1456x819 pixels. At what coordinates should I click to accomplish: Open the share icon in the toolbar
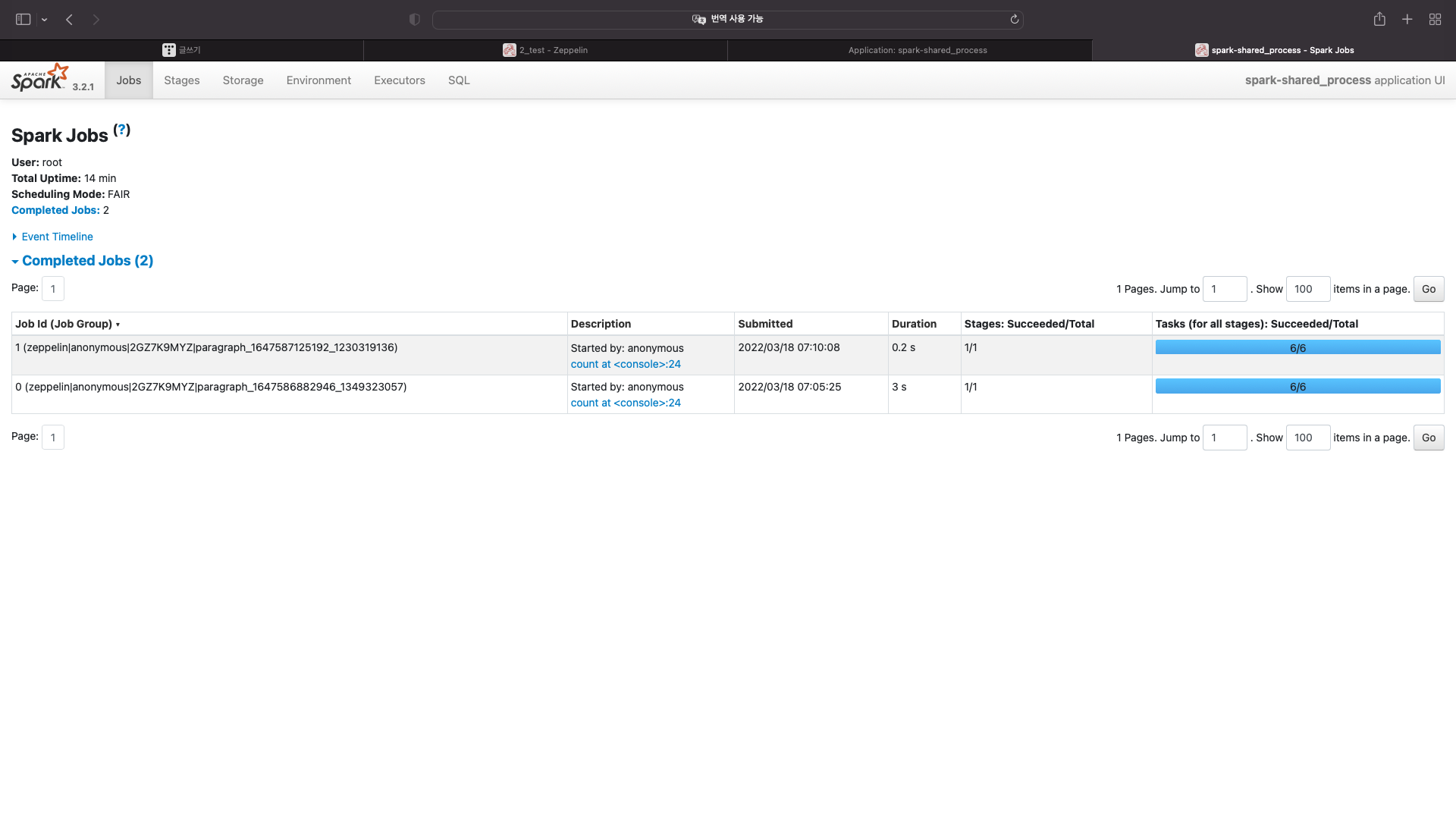tap(1379, 20)
